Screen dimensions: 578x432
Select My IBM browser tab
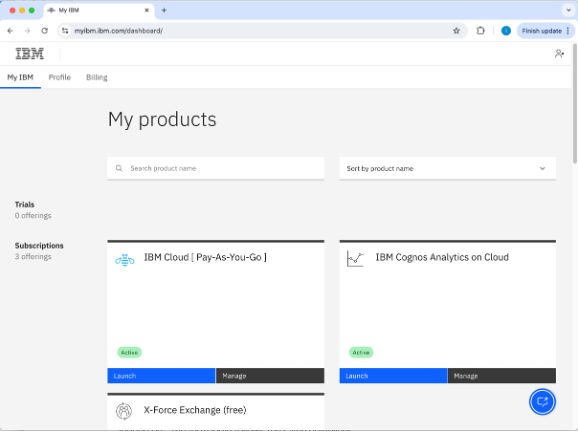98,10
